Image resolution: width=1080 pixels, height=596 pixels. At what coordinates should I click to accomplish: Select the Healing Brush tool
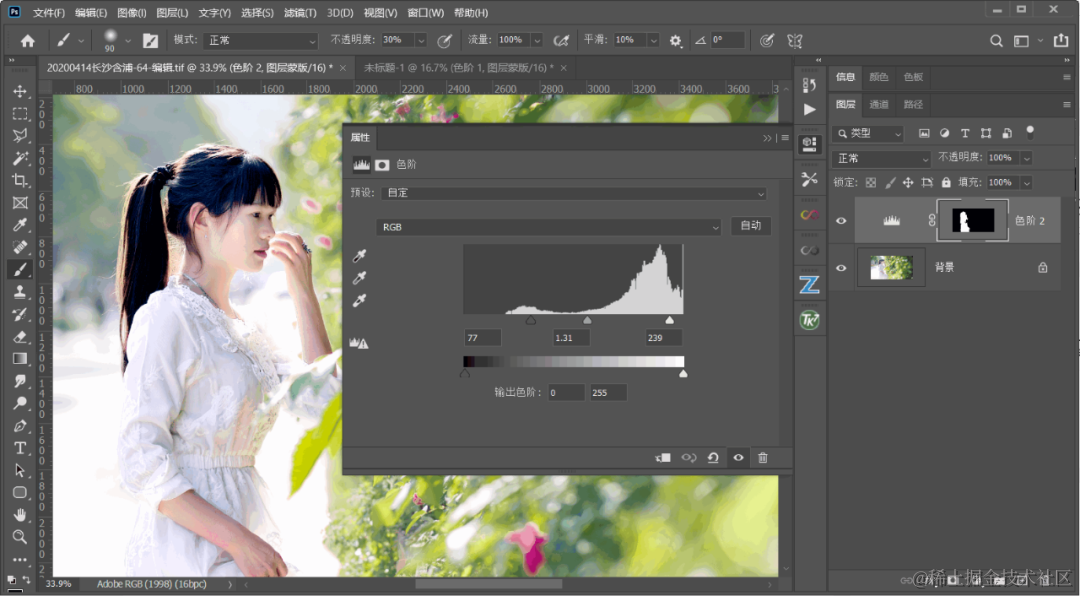[20, 247]
